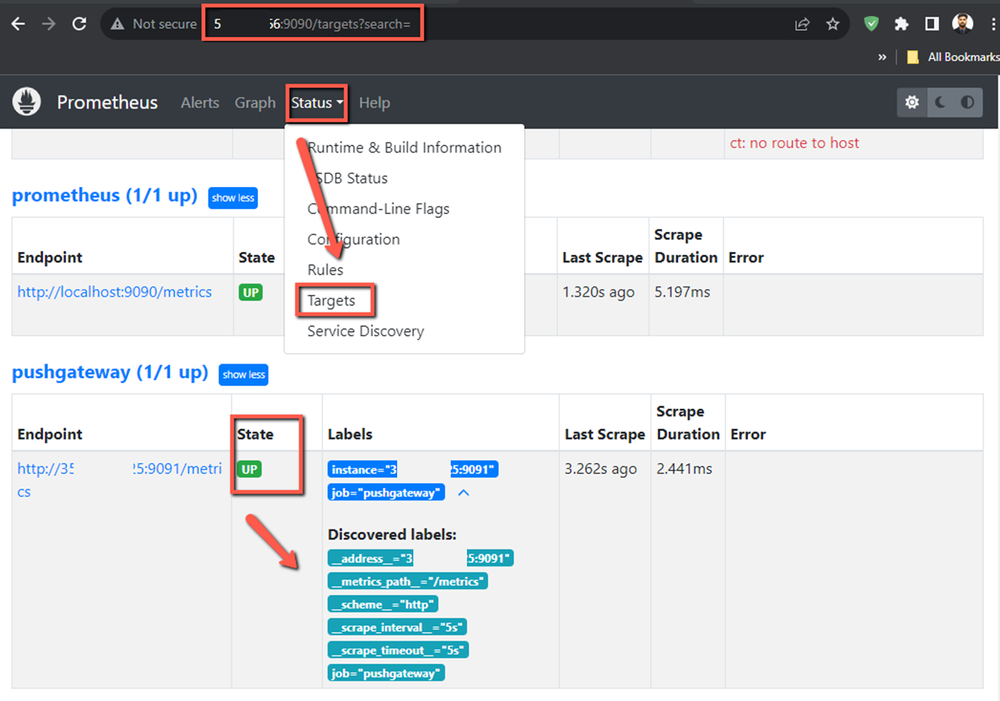The width and height of the screenshot is (1000, 701).
Task: Open the Chrome three-dot menu
Action: pos(993,23)
